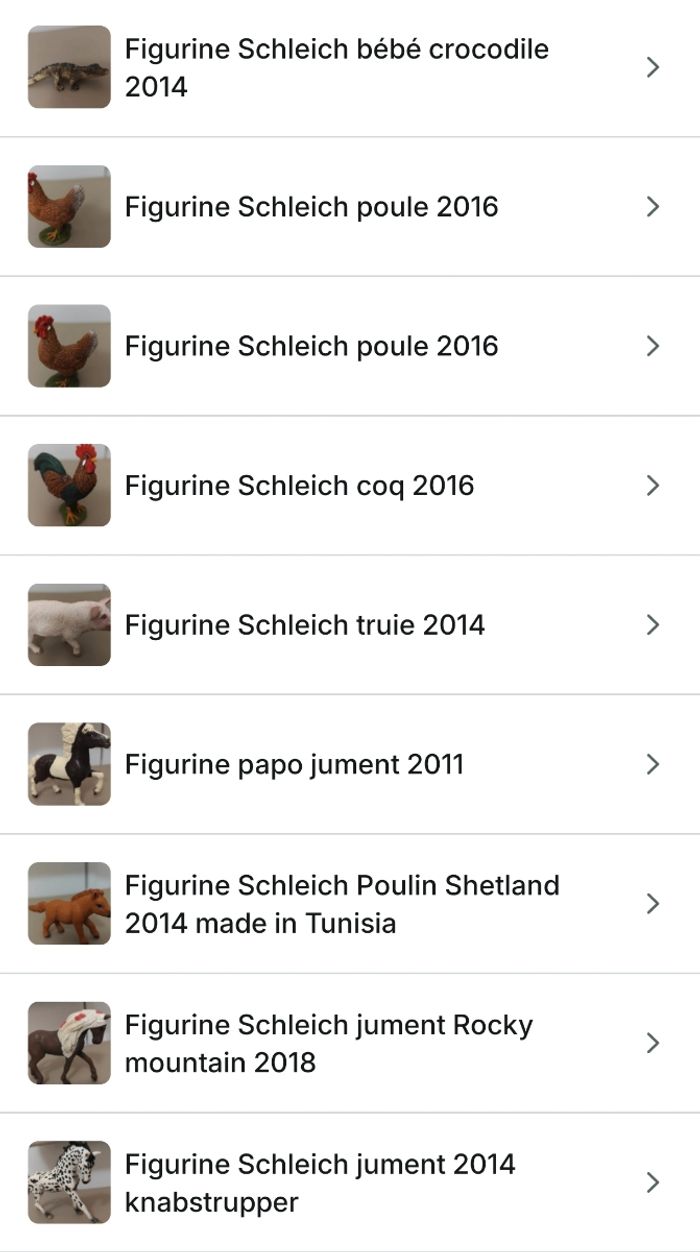Image resolution: width=700 pixels, height=1252 pixels.
Task: Tap the Rocky Mountain mare thumbnail
Action: coord(69,1043)
